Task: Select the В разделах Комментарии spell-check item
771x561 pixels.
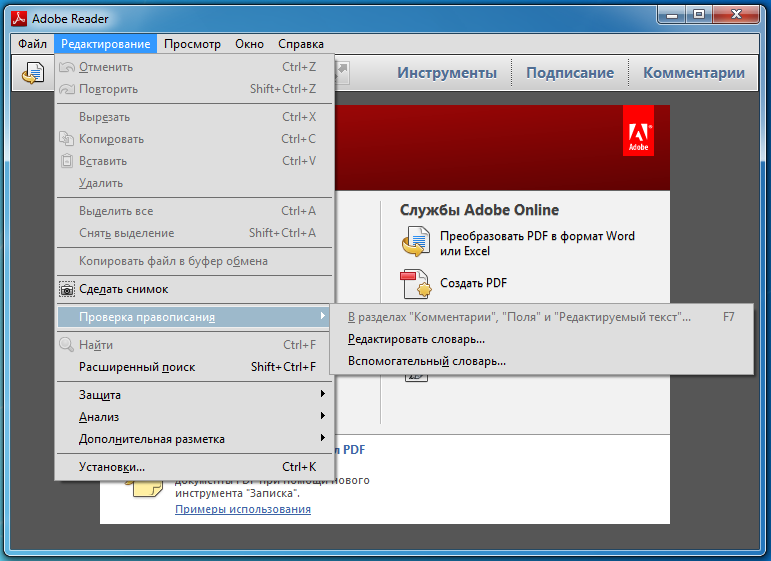Action: point(541,317)
